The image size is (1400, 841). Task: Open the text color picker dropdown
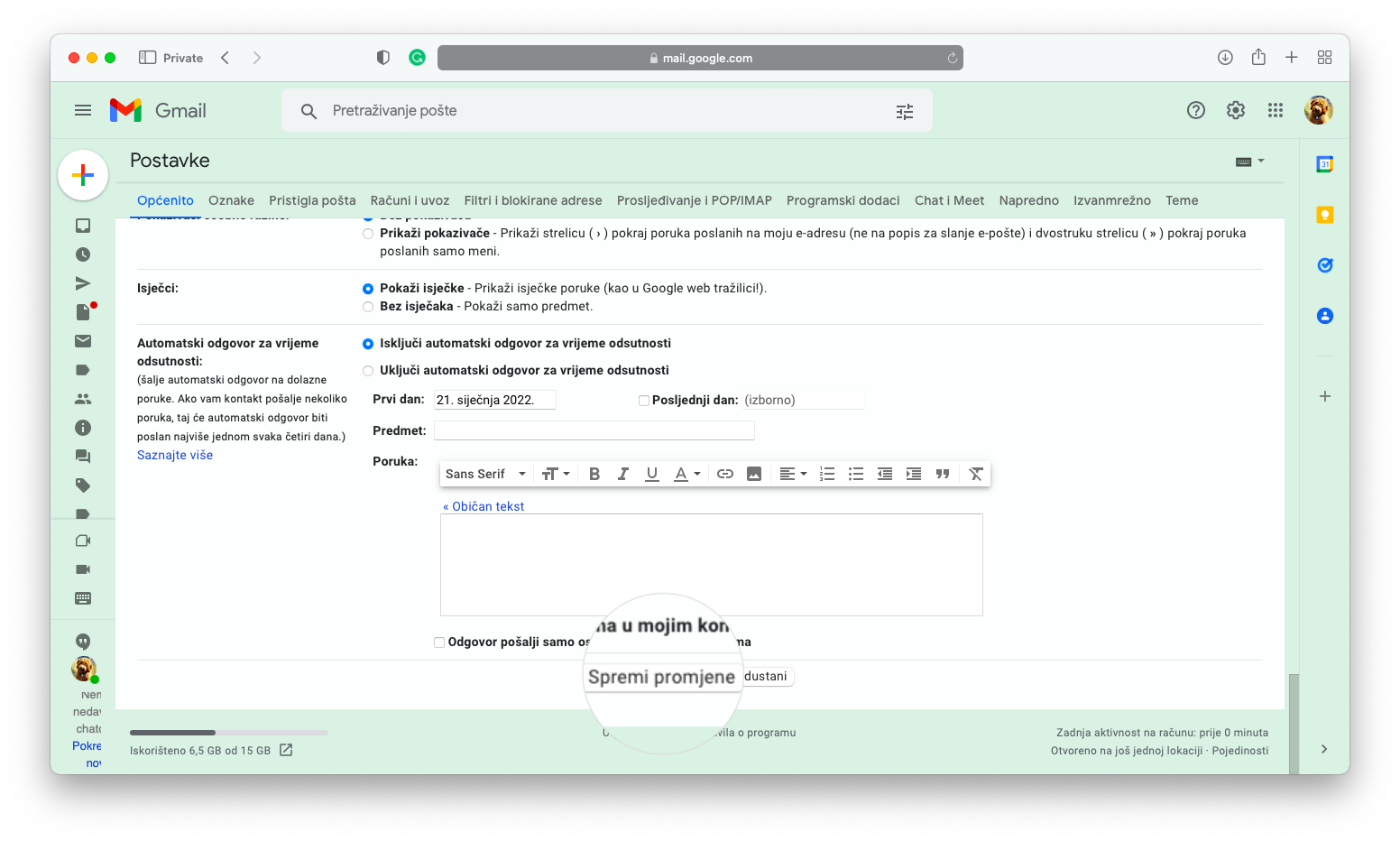pos(687,474)
